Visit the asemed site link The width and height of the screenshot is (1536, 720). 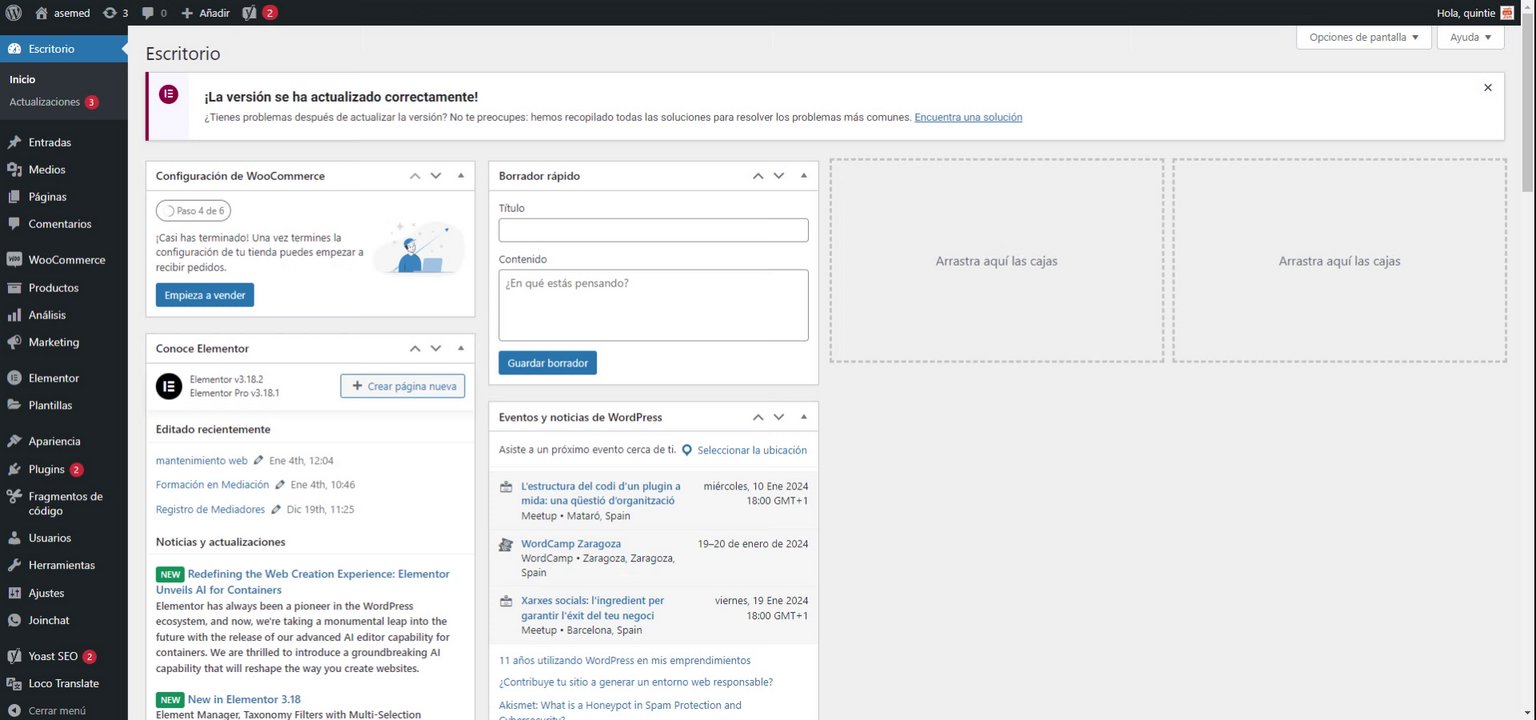click(63, 13)
